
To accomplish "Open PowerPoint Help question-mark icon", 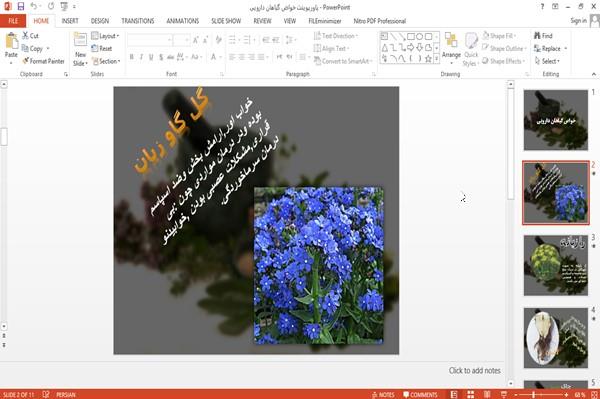I will 542,7.
